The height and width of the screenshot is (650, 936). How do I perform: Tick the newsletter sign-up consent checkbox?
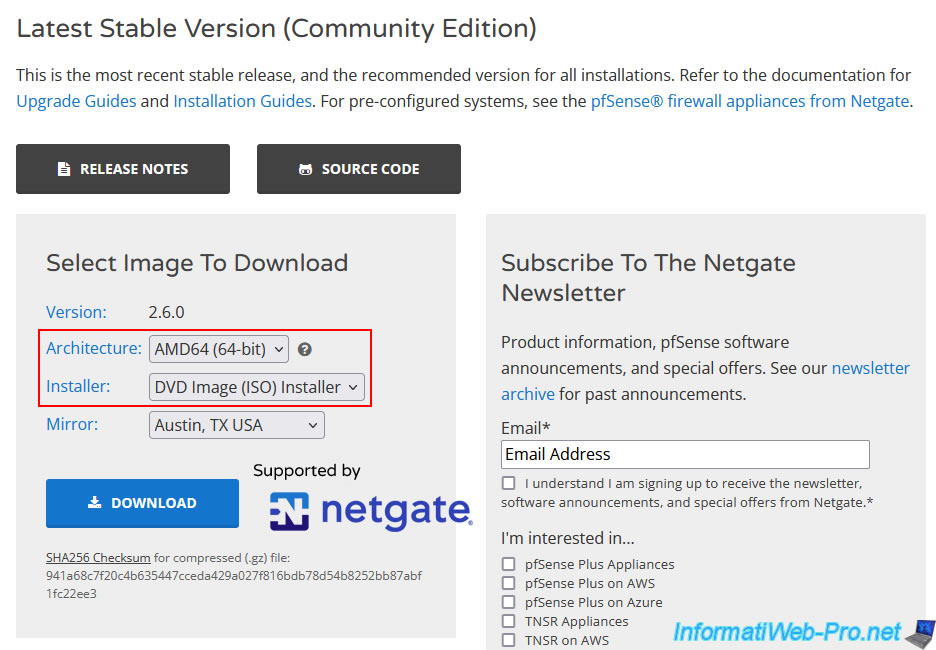point(509,483)
